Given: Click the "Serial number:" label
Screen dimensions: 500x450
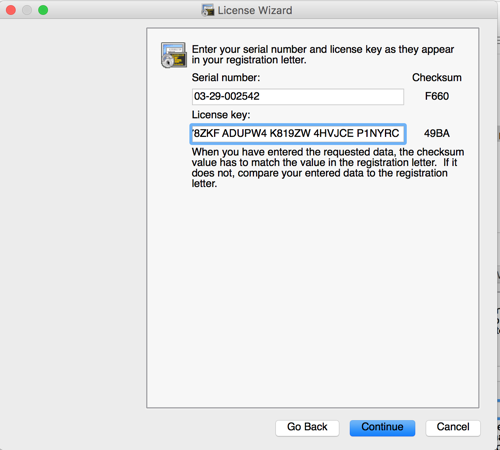Looking at the screenshot, I should (x=226, y=78).
